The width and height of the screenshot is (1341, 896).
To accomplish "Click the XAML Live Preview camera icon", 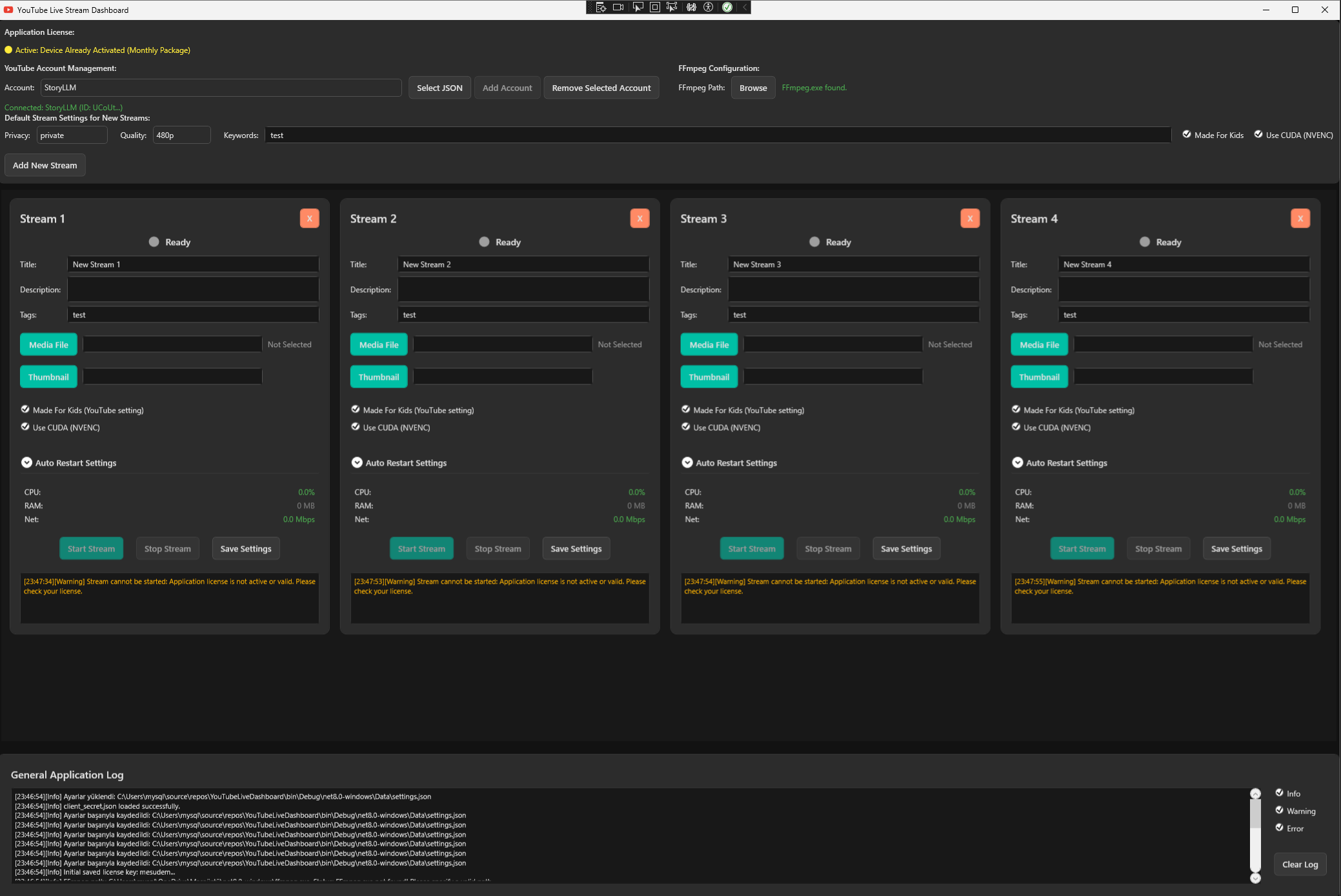I will (x=618, y=7).
